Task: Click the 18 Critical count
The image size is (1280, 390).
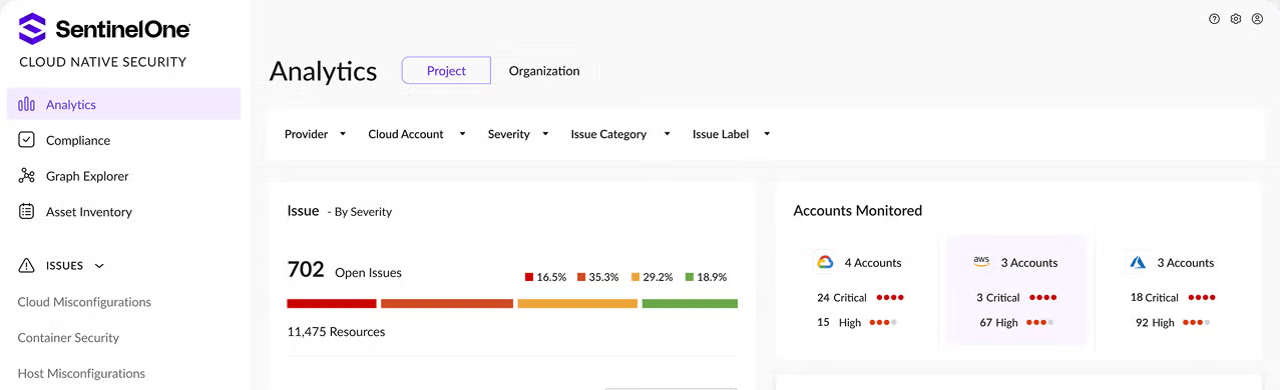Action: [1154, 298]
